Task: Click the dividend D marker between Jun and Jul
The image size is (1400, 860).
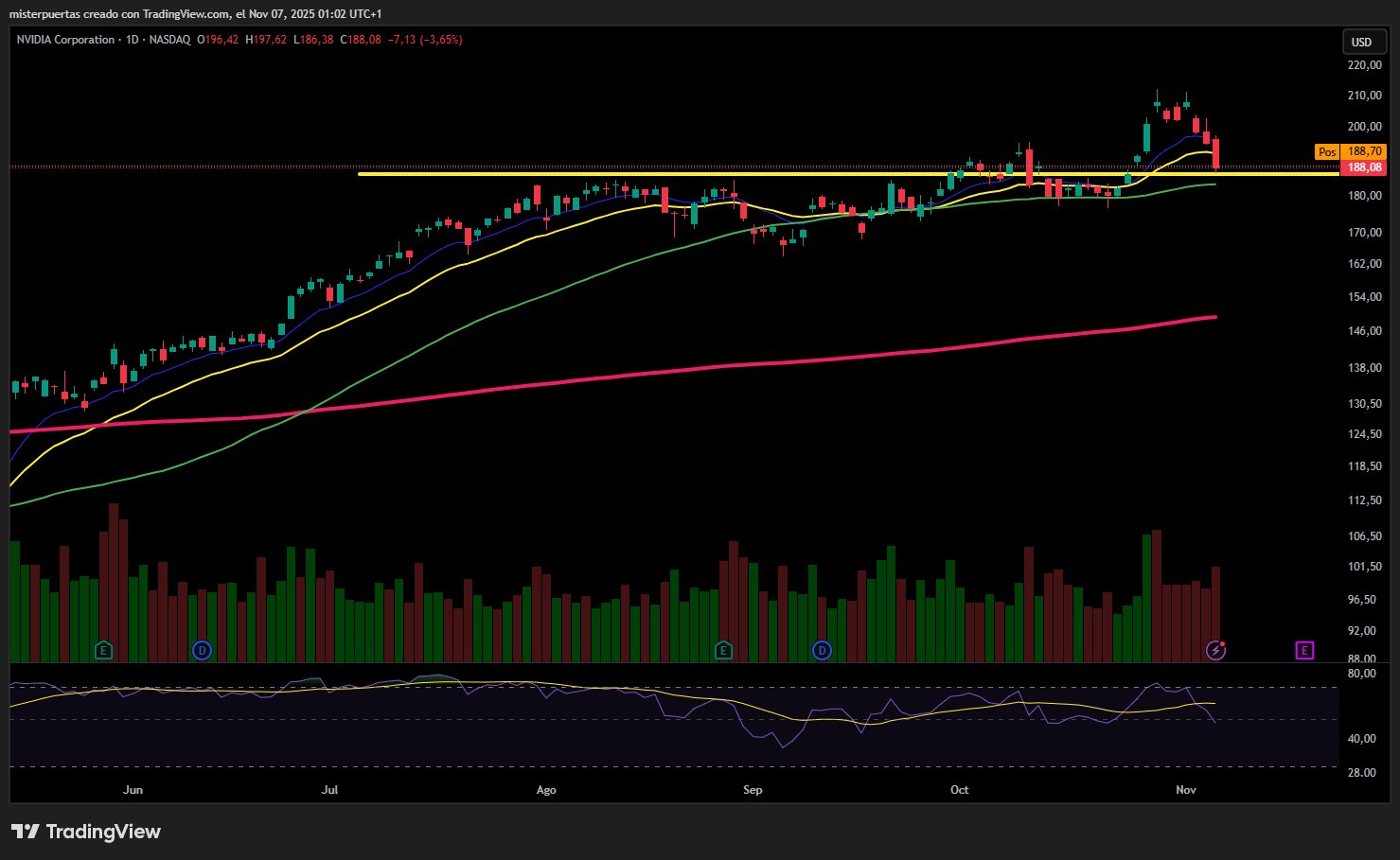Action: click(202, 650)
